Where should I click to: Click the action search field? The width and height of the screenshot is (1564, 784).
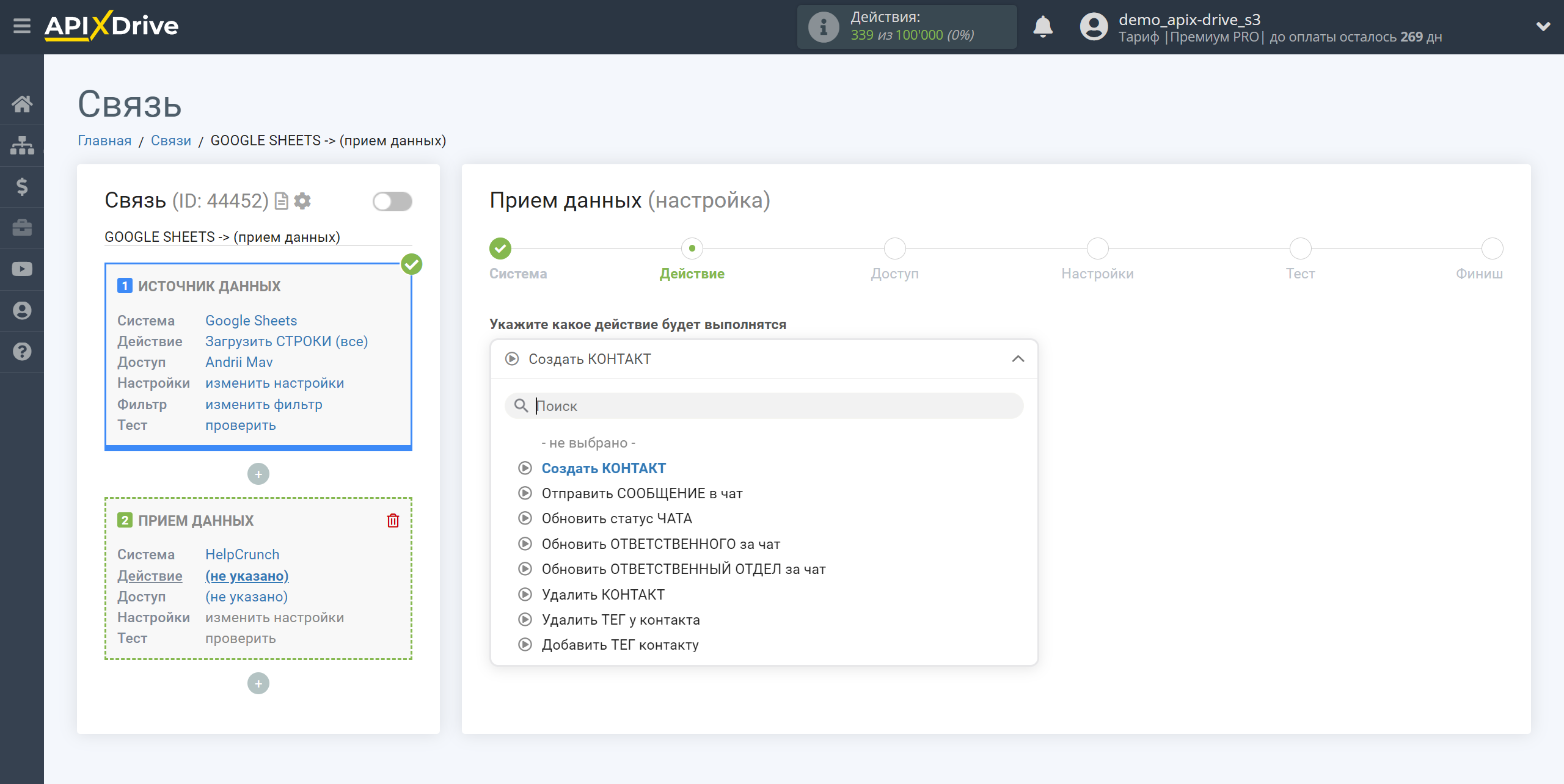[x=764, y=406]
